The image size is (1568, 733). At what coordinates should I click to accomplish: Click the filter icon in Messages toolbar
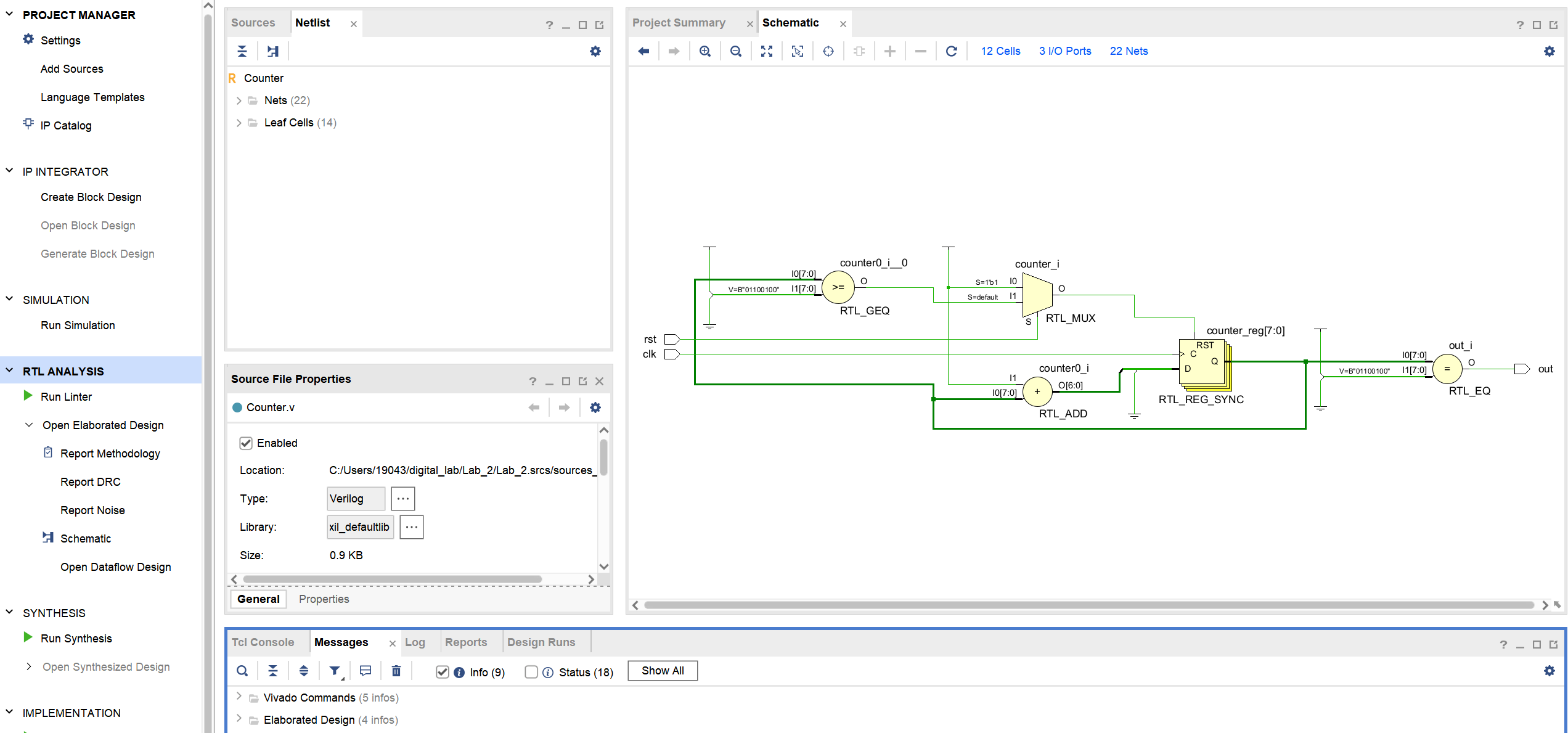335,671
